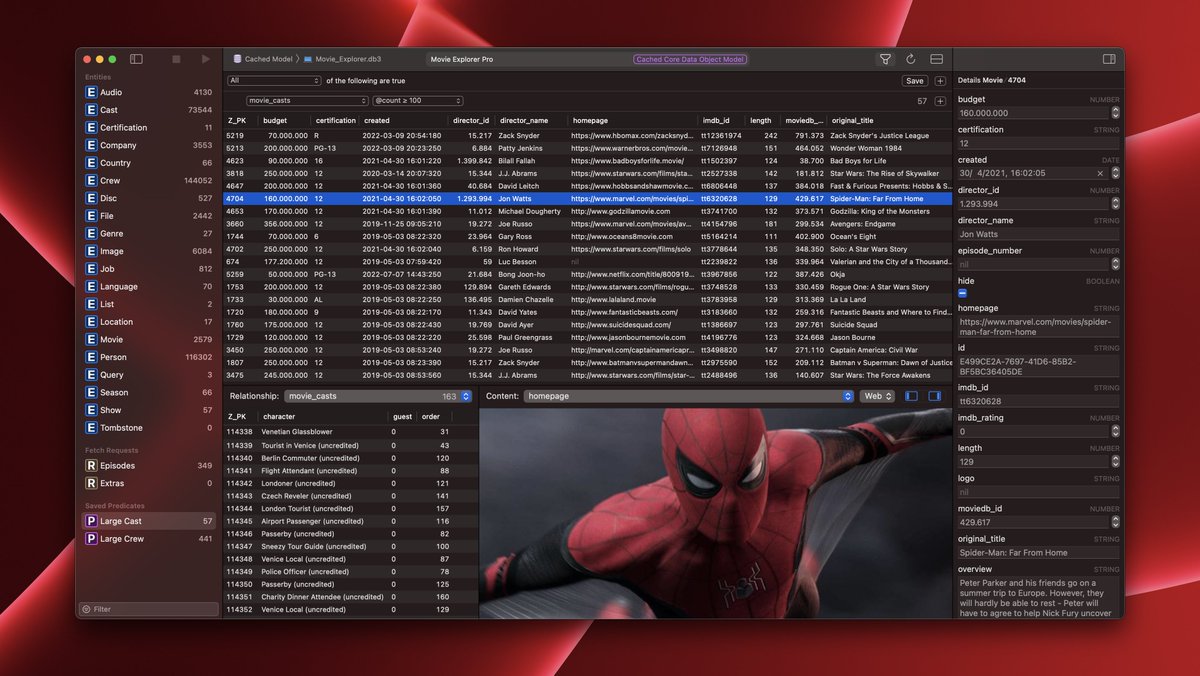The height and width of the screenshot is (676, 1200).
Task: Open the Episodes fetch request
Action: coord(149,466)
